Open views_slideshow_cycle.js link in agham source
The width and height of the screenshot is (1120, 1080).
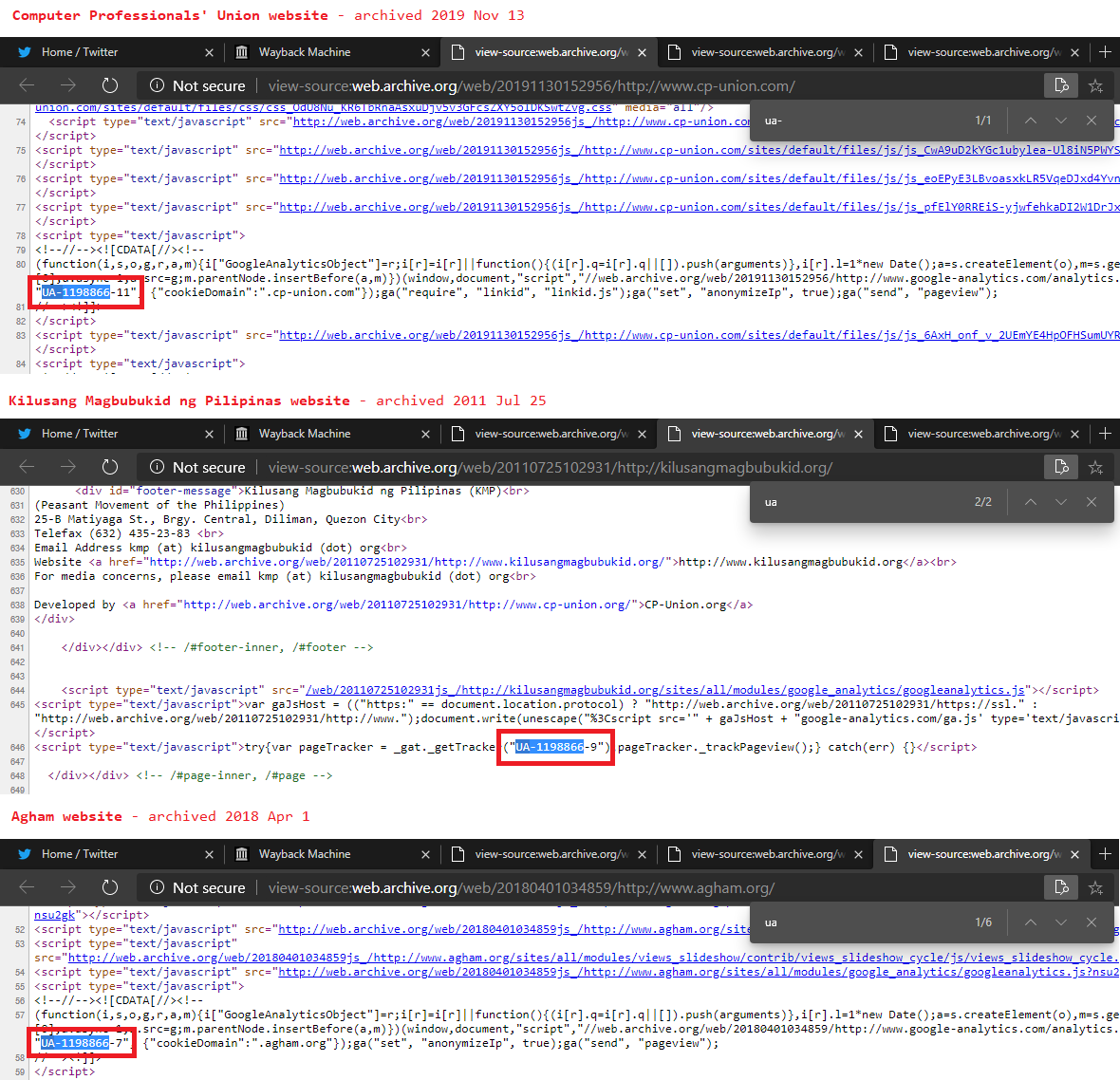(x=593, y=958)
